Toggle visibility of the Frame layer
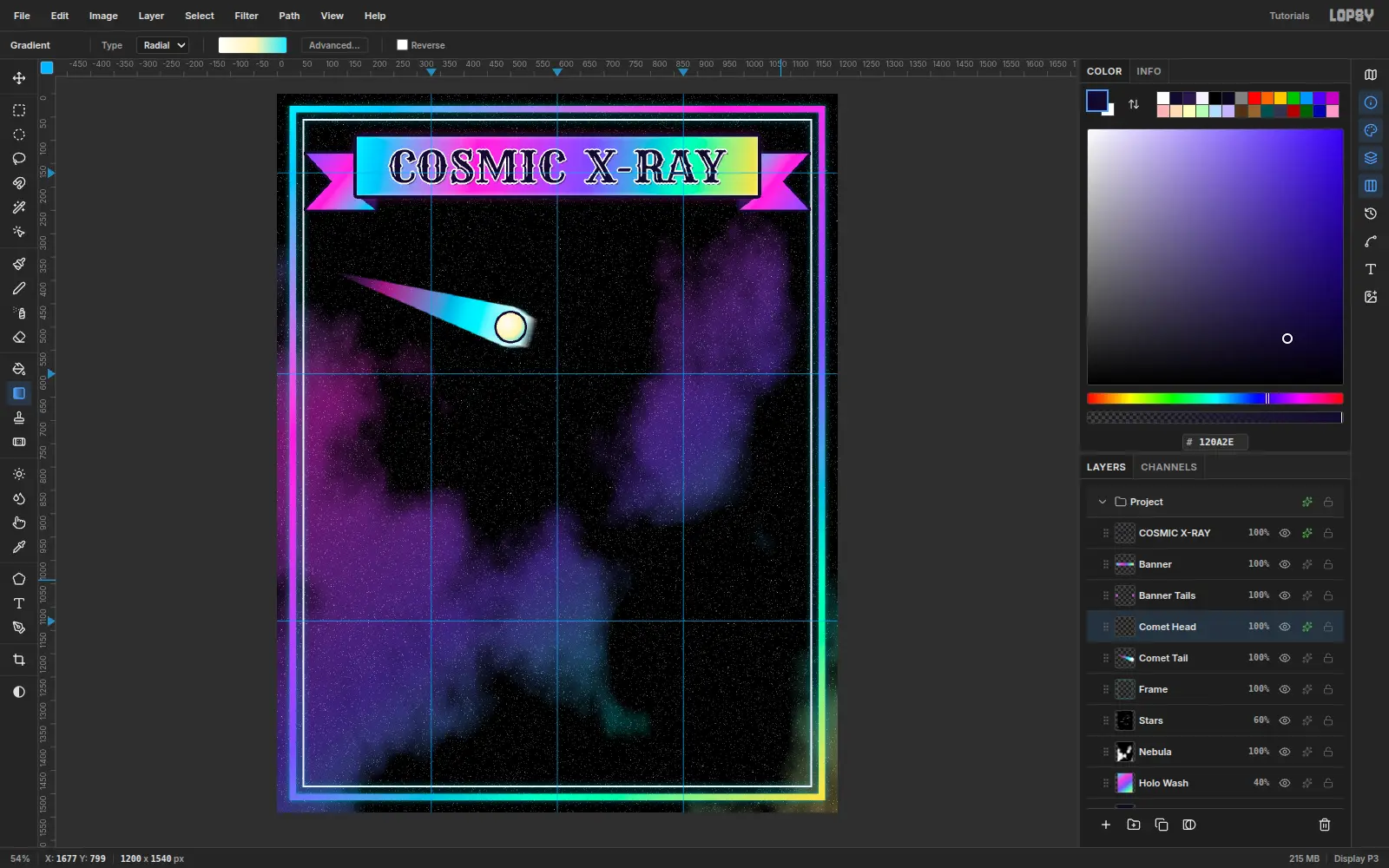 (1285, 689)
